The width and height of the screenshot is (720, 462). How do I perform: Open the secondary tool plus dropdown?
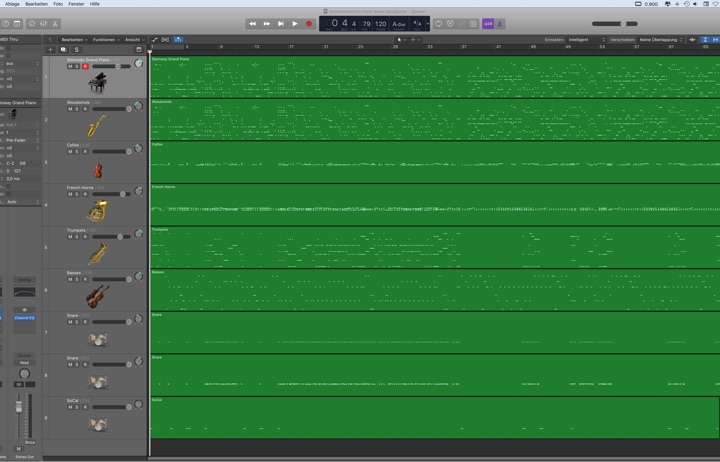point(415,39)
